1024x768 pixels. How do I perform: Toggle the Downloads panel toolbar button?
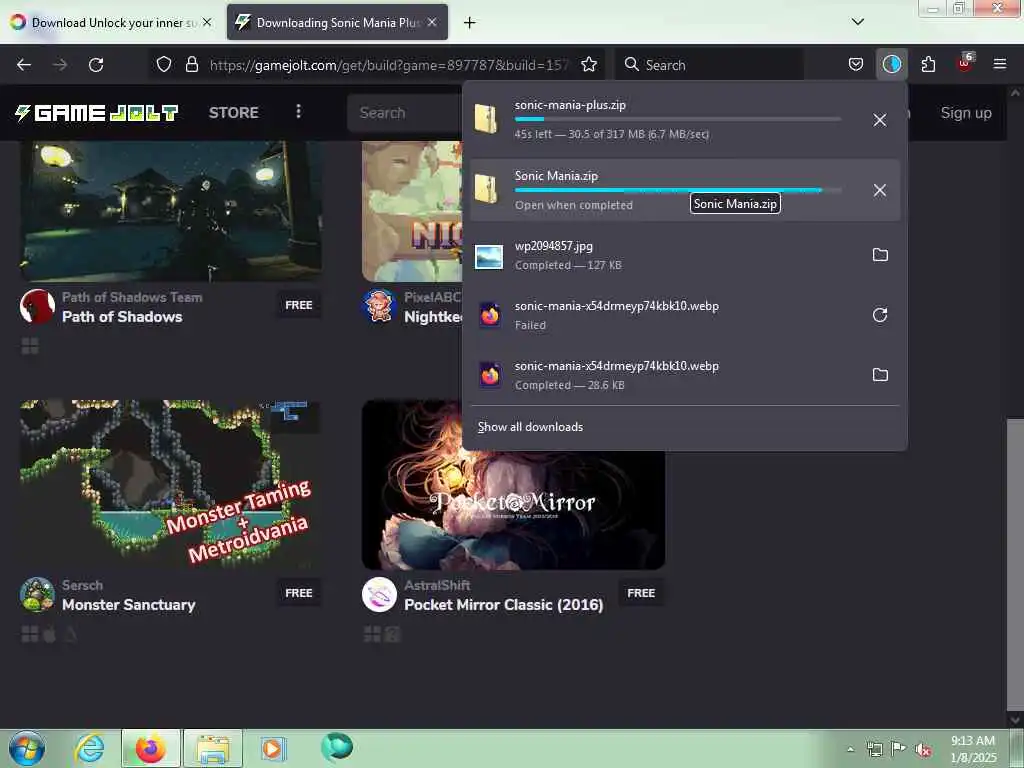click(891, 65)
